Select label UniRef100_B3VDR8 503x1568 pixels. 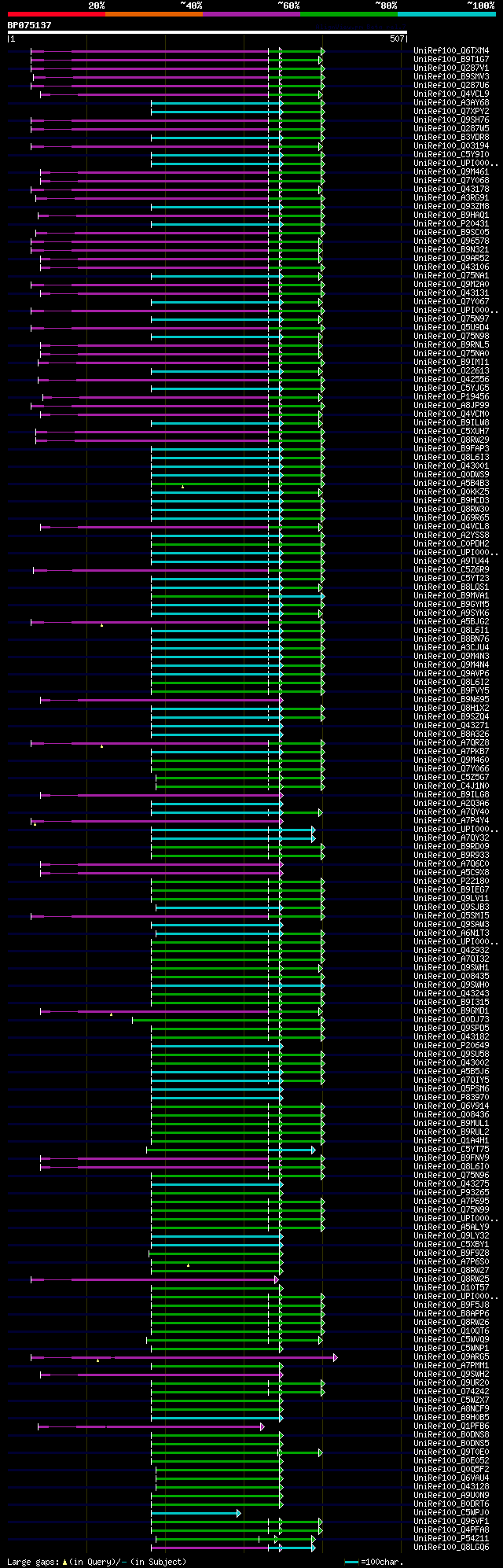(451, 138)
